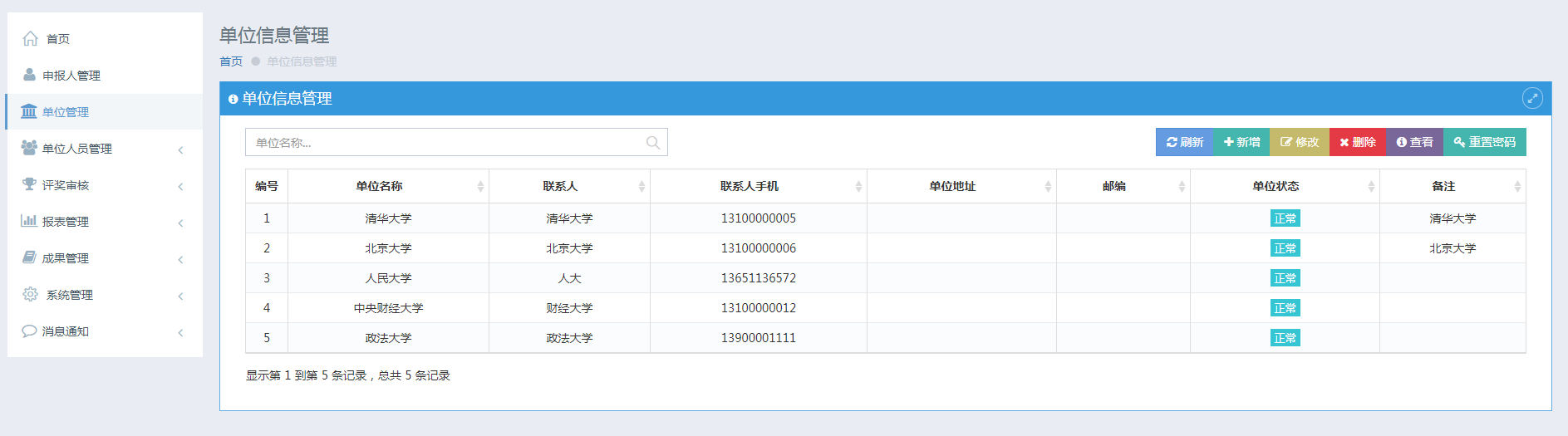This screenshot has height=436, width=1568.
Task: Click the 北京大学 remark cell in 备注 column
Action: pyautogui.click(x=1452, y=248)
